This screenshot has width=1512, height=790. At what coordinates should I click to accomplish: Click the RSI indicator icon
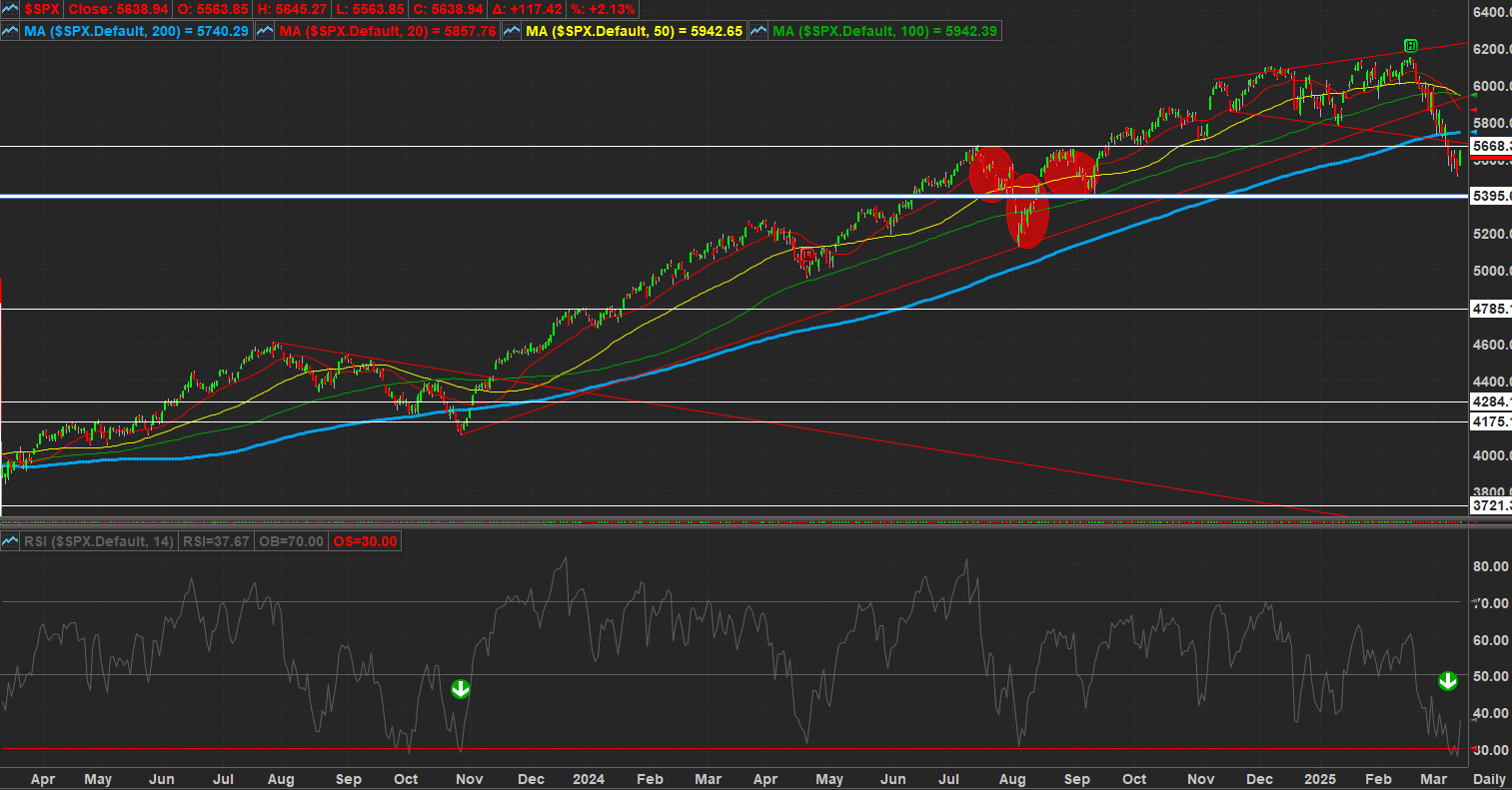(x=11, y=541)
